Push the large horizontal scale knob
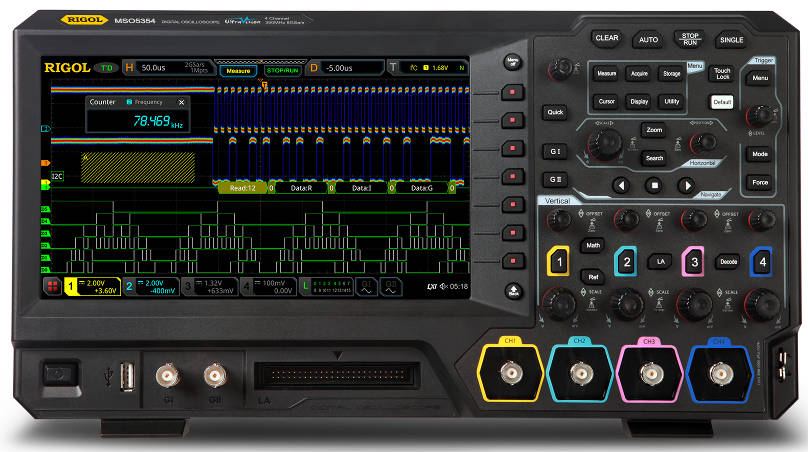 tap(604, 144)
